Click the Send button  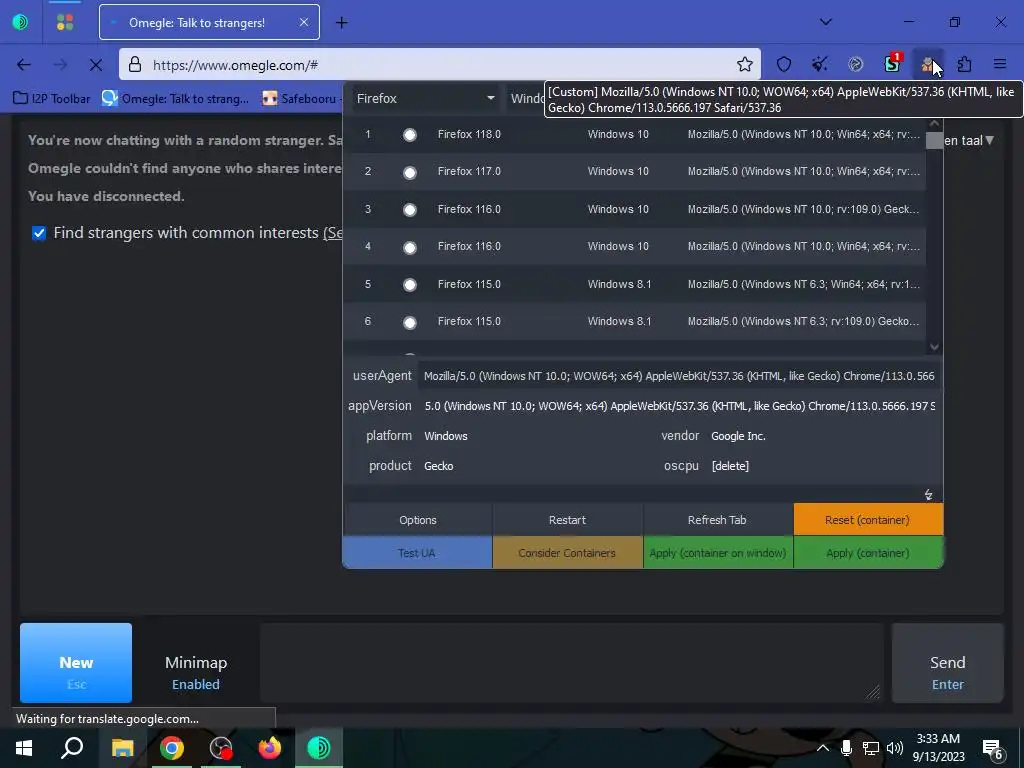(948, 663)
